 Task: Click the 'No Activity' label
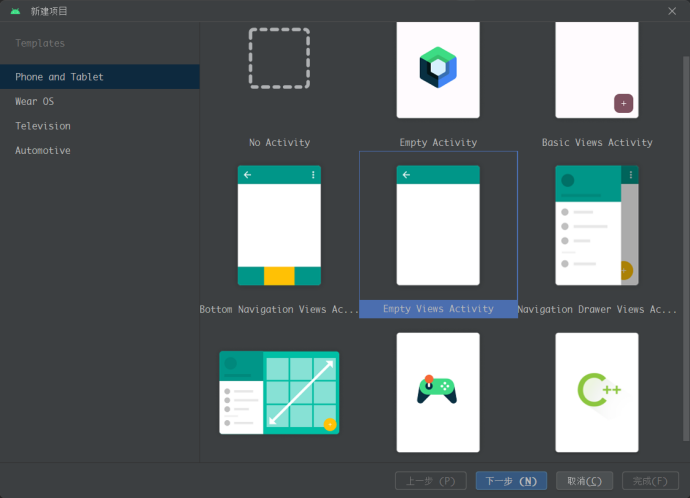pyautogui.click(x=279, y=143)
